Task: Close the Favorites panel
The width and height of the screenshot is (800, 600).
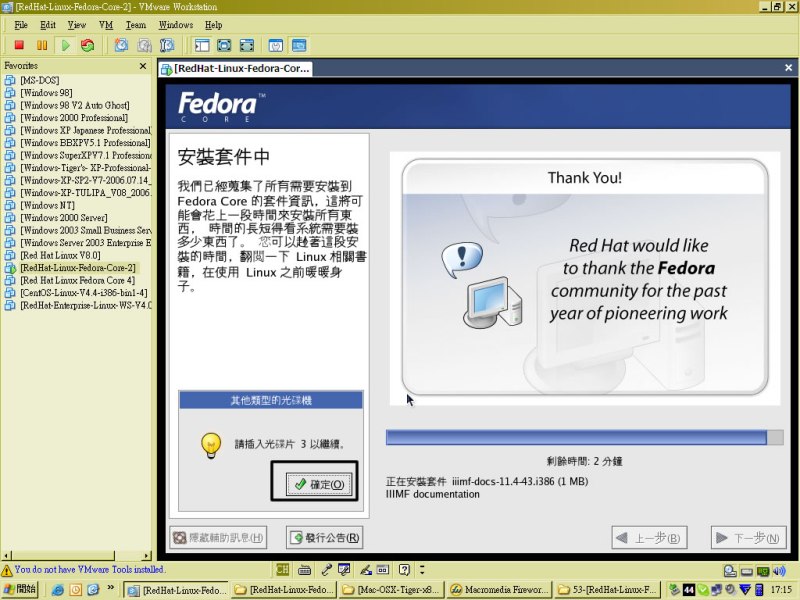Action: click(x=143, y=66)
